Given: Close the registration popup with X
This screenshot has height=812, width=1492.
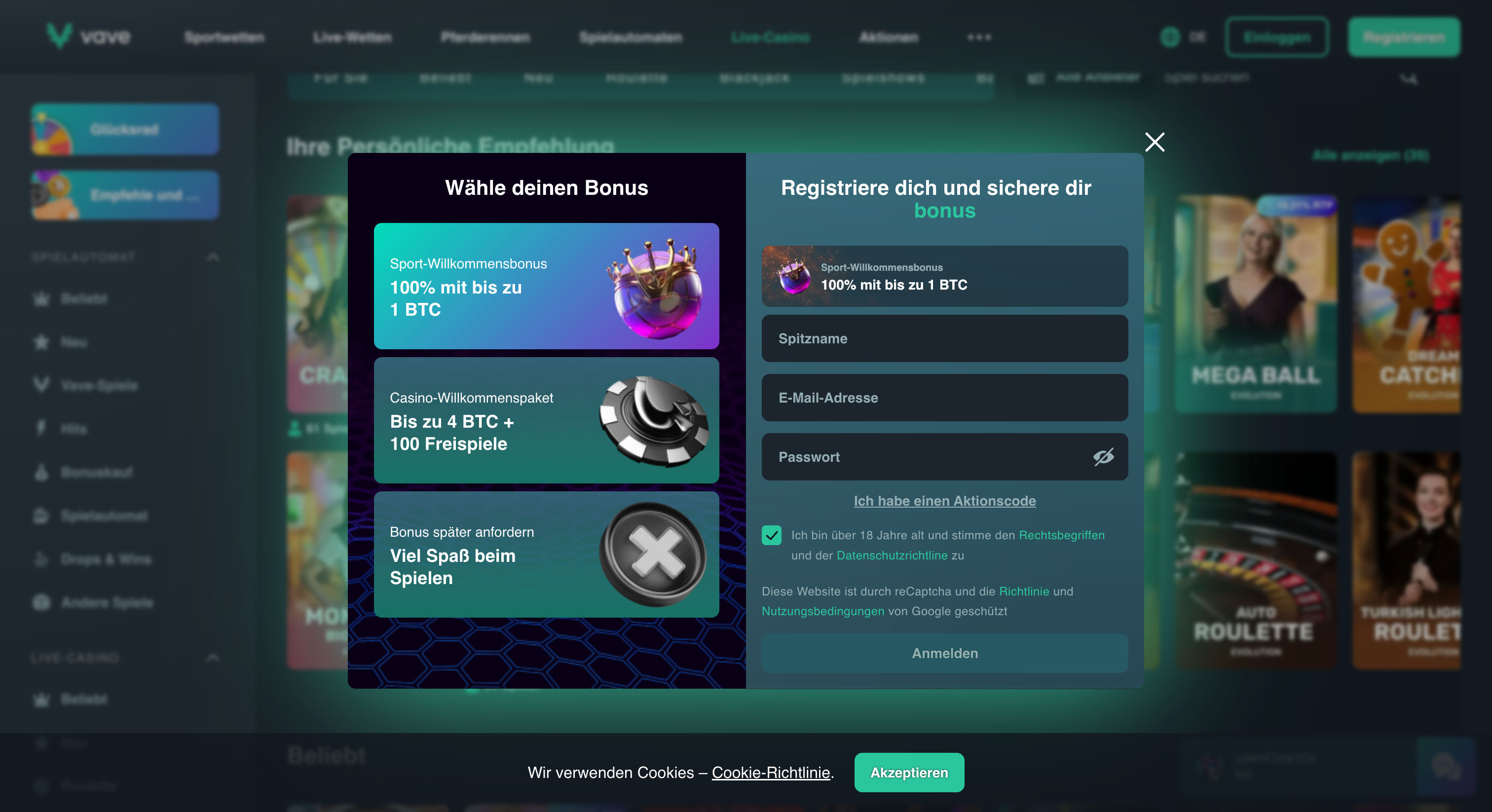Looking at the screenshot, I should coord(1155,142).
